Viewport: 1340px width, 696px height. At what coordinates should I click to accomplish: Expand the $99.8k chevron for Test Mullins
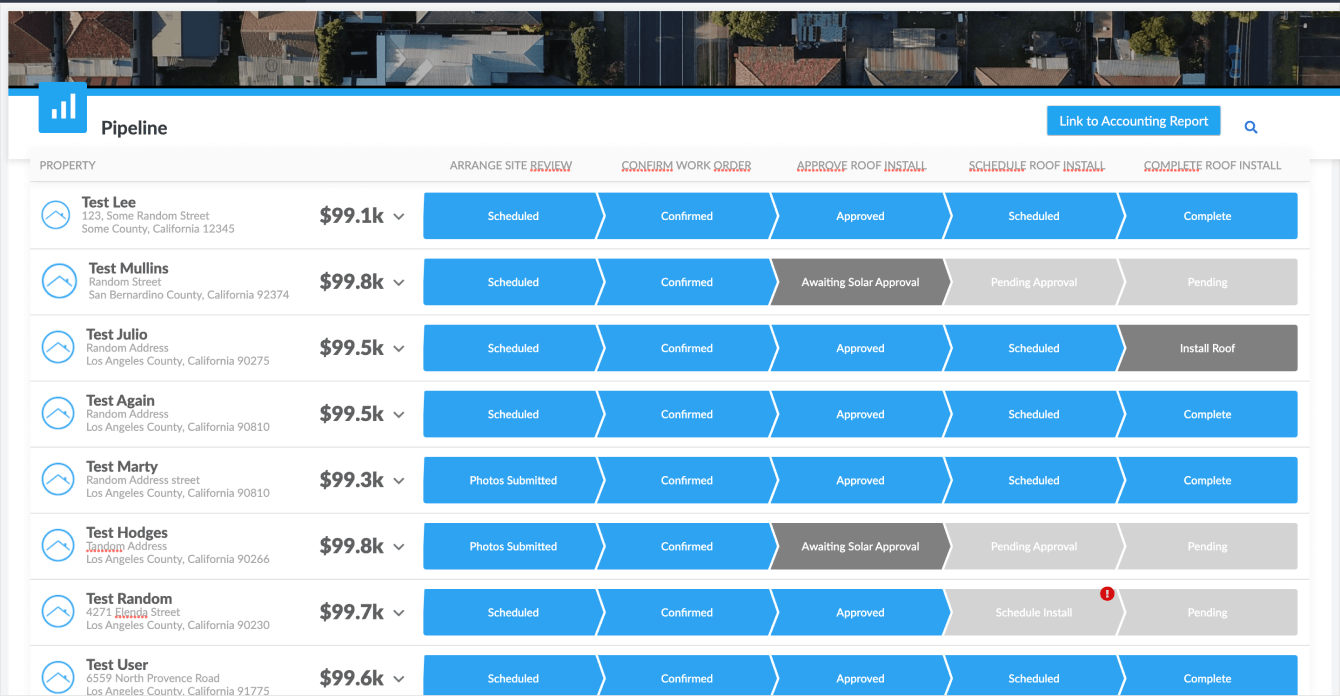pyautogui.click(x=399, y=283)
